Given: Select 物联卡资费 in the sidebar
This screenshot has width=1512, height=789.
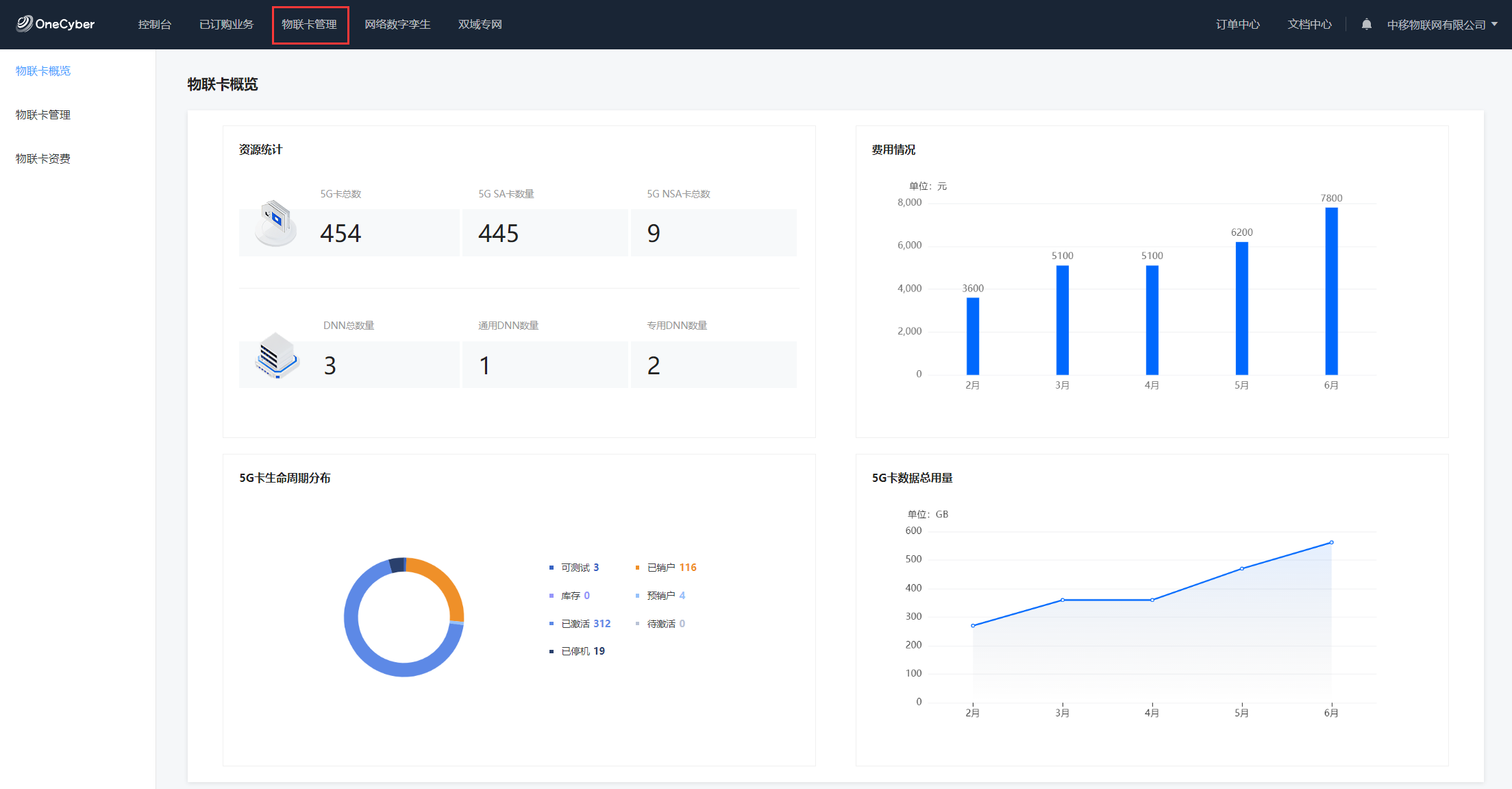Looking at the screenshot, I should tap(43, 158).
